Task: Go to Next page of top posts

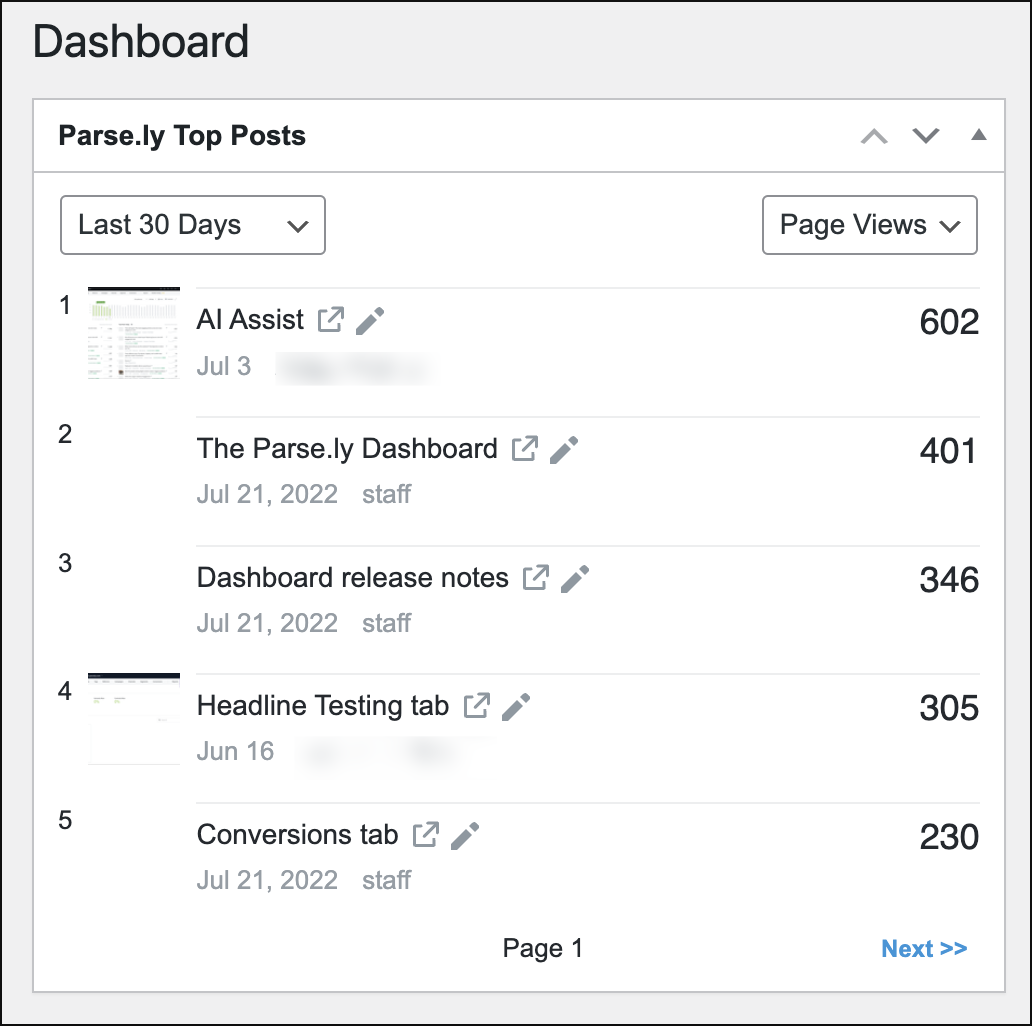Action: tap(924, 948)
